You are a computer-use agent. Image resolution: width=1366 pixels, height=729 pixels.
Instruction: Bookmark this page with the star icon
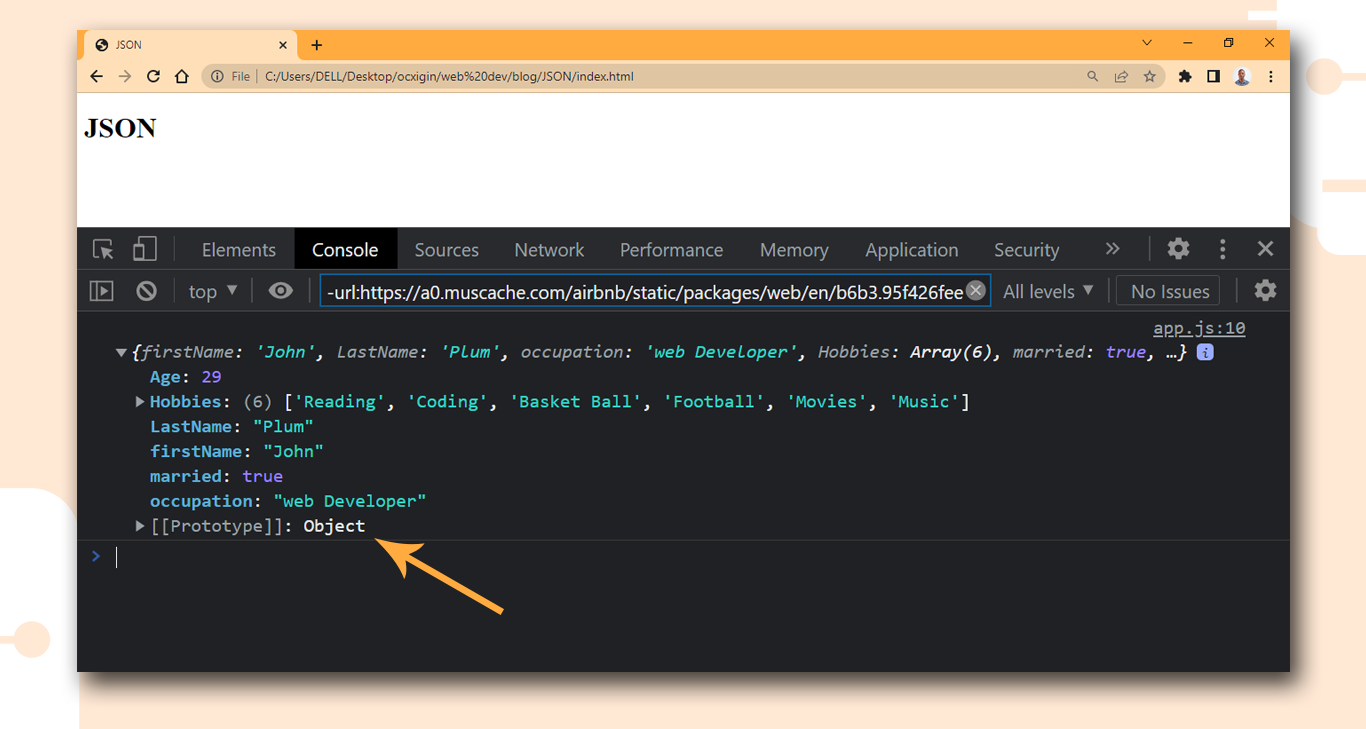pyautogui.click(x=1150, y=76)
